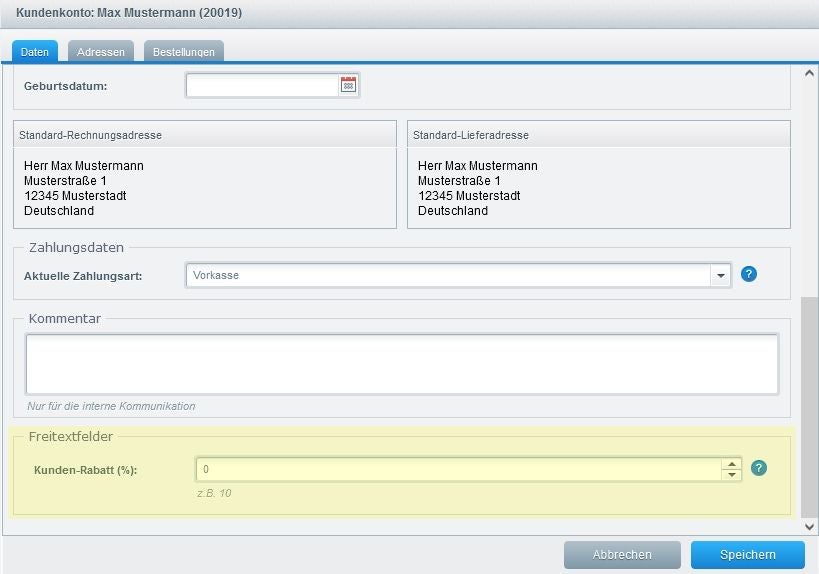Decrease Kunden-Rabatt with the down spinner arrow

coord(732,475)
